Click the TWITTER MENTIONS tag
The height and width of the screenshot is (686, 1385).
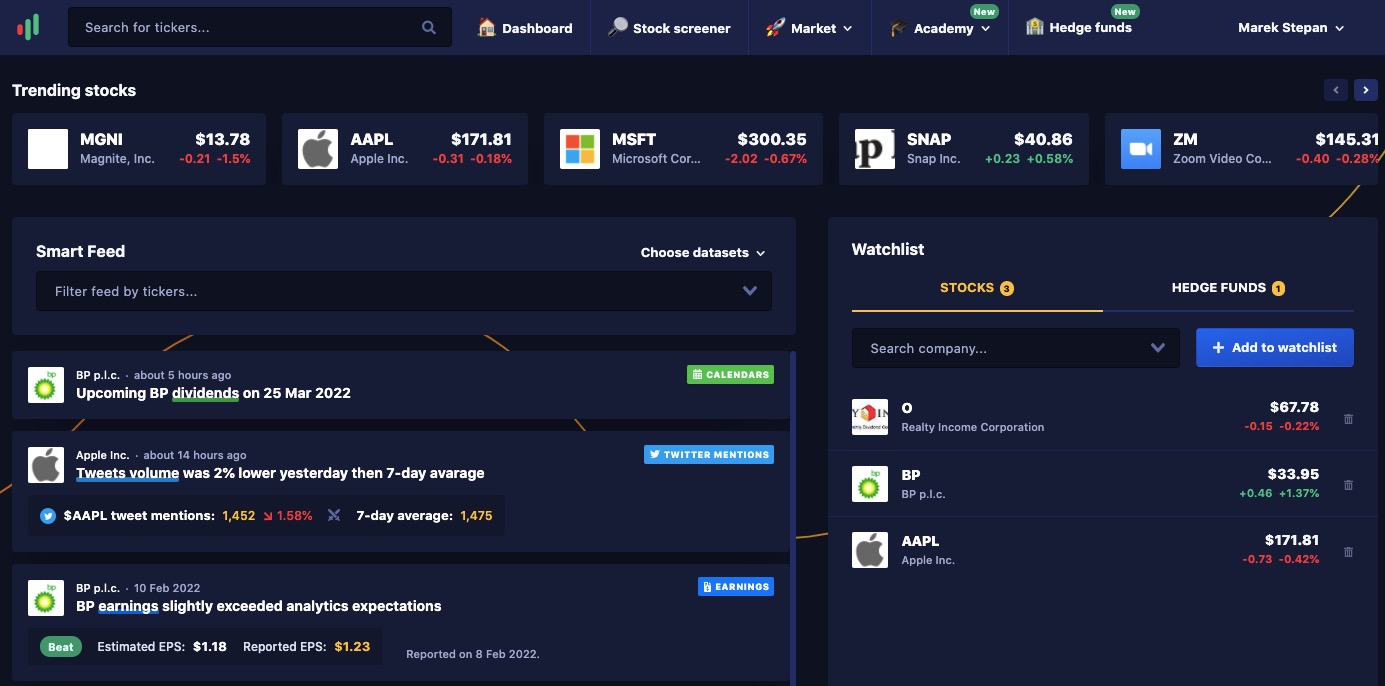tap(709, 455)
